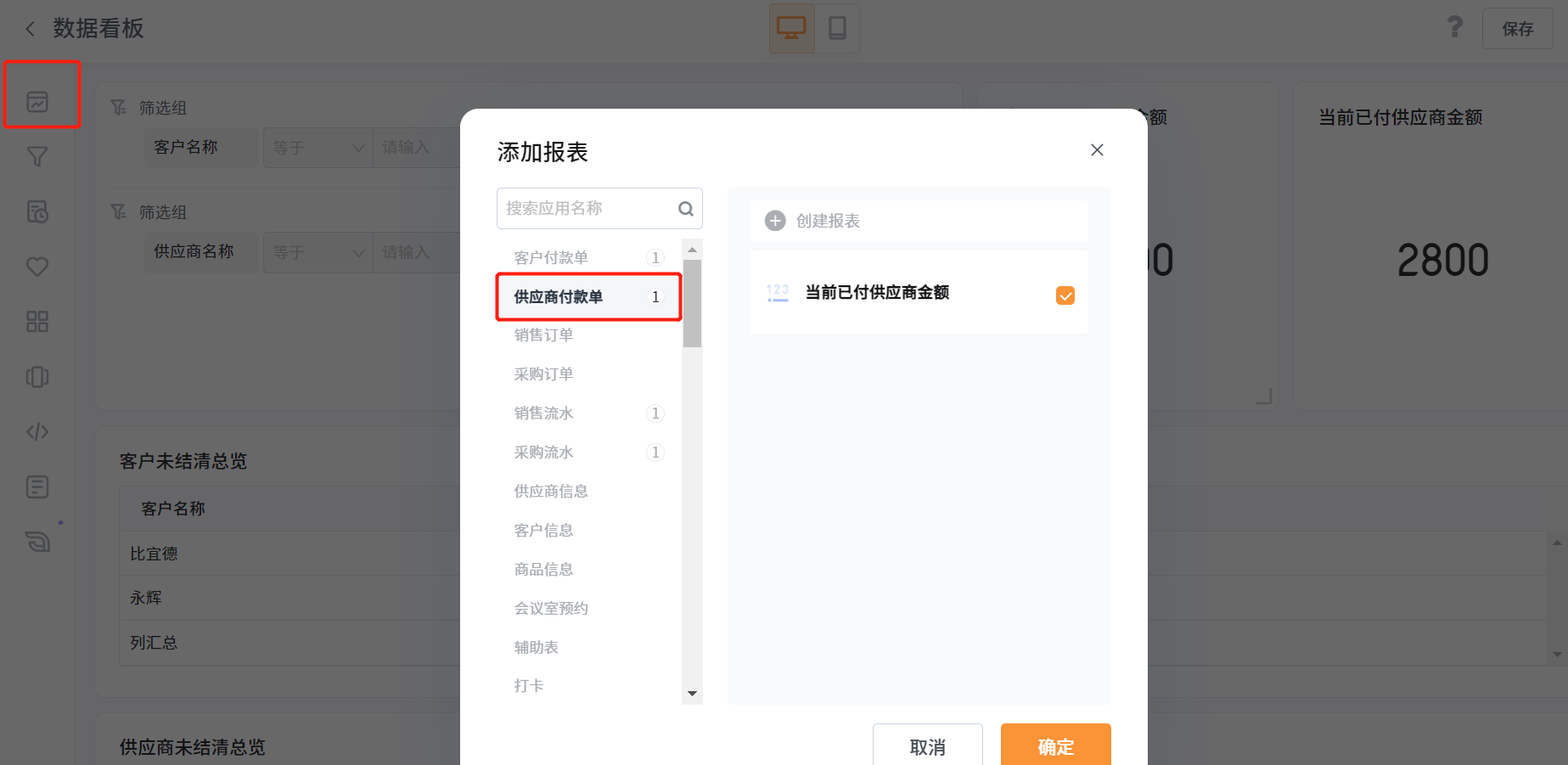Select 供应商付款单 in the app list
1568x765 pixels.
coord(588,296)
